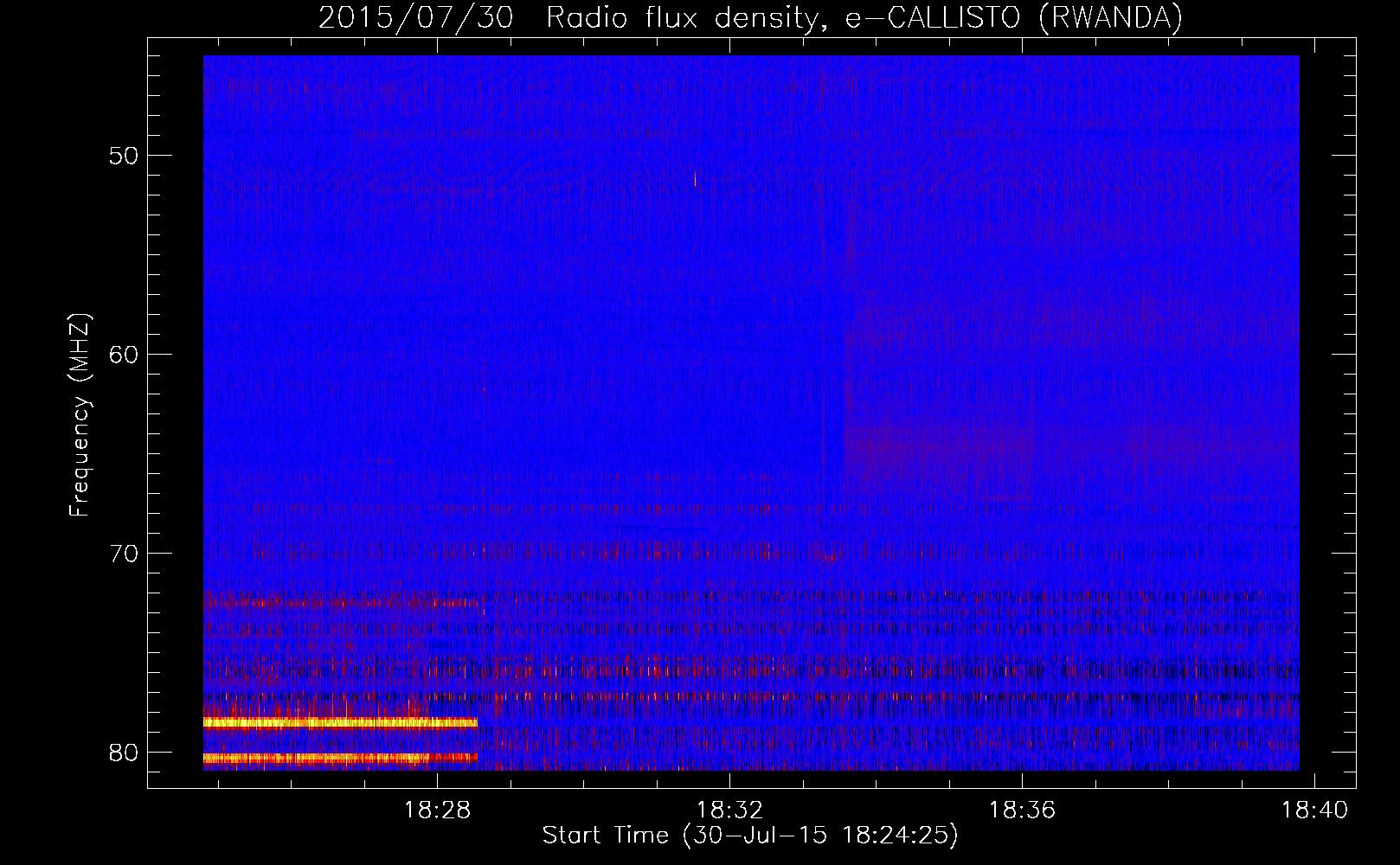Image resolution: width=1400 pixels, height=865 pixels.
Task: Click the 'Frequency (MHZ)' y-axis label
Action: [80, 415]
